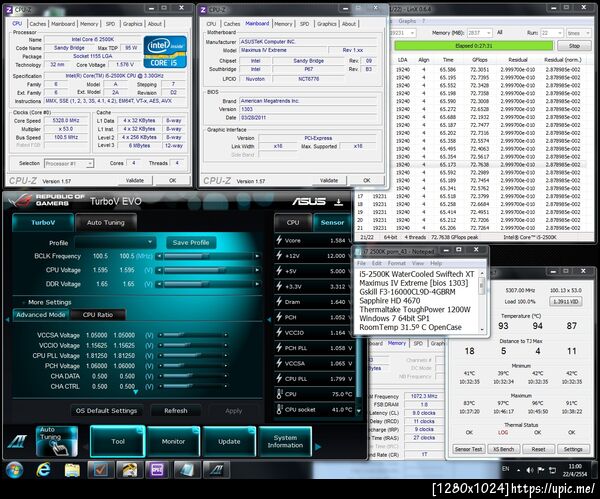Click the Reset button in Real Temp
The height and width of the screenshot is (499, 600).
(538, 449)
